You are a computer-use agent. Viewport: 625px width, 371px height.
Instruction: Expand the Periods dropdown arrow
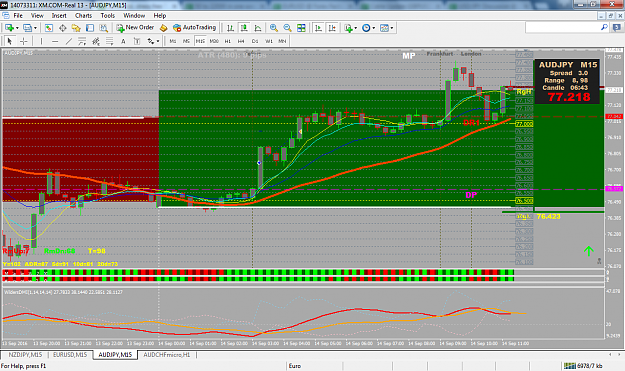tap(373, 28)
